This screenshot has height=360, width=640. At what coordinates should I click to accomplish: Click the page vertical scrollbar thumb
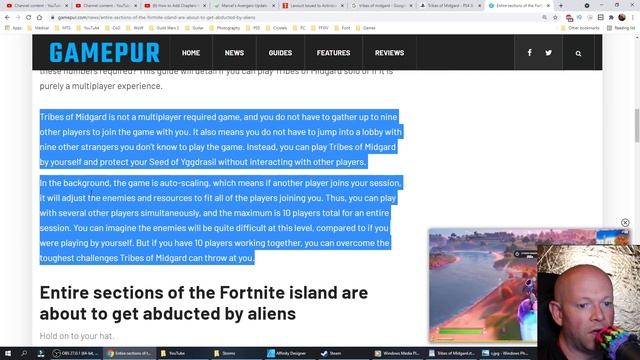point(637,126)
